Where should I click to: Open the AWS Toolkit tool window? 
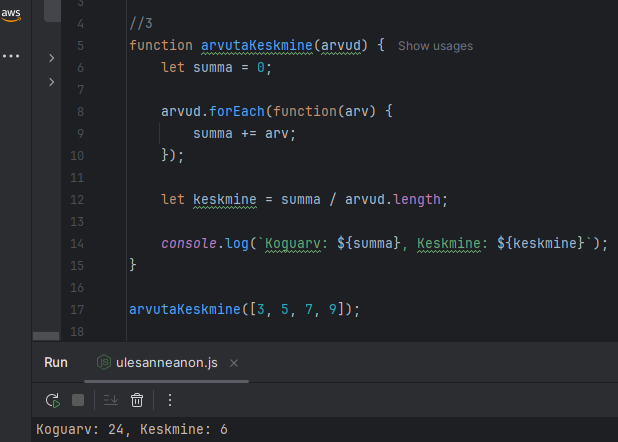pyautogui.click(x=11, y=12)
